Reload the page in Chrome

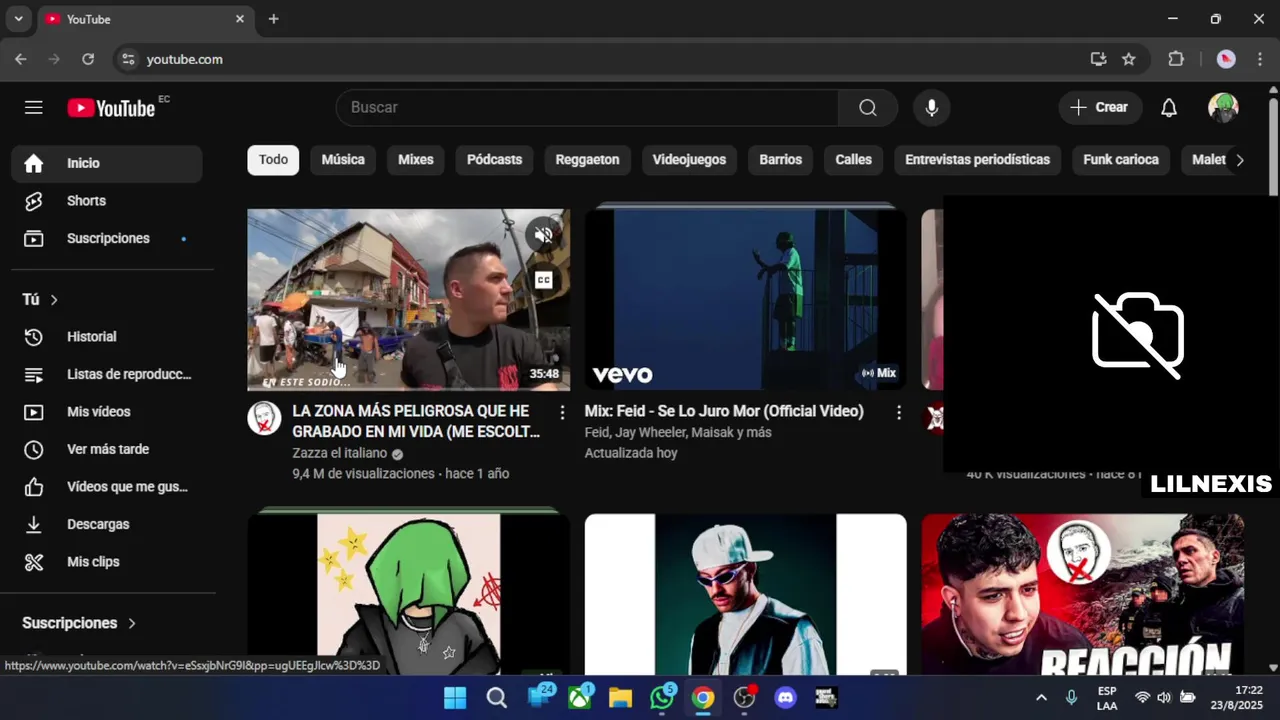[88, 59]
